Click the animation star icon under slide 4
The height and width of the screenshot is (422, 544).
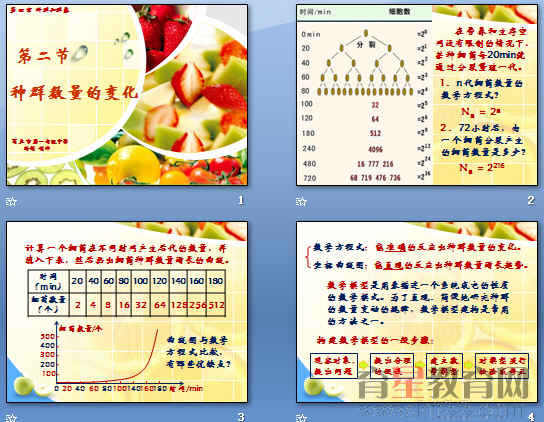click(x=301, y=417)
